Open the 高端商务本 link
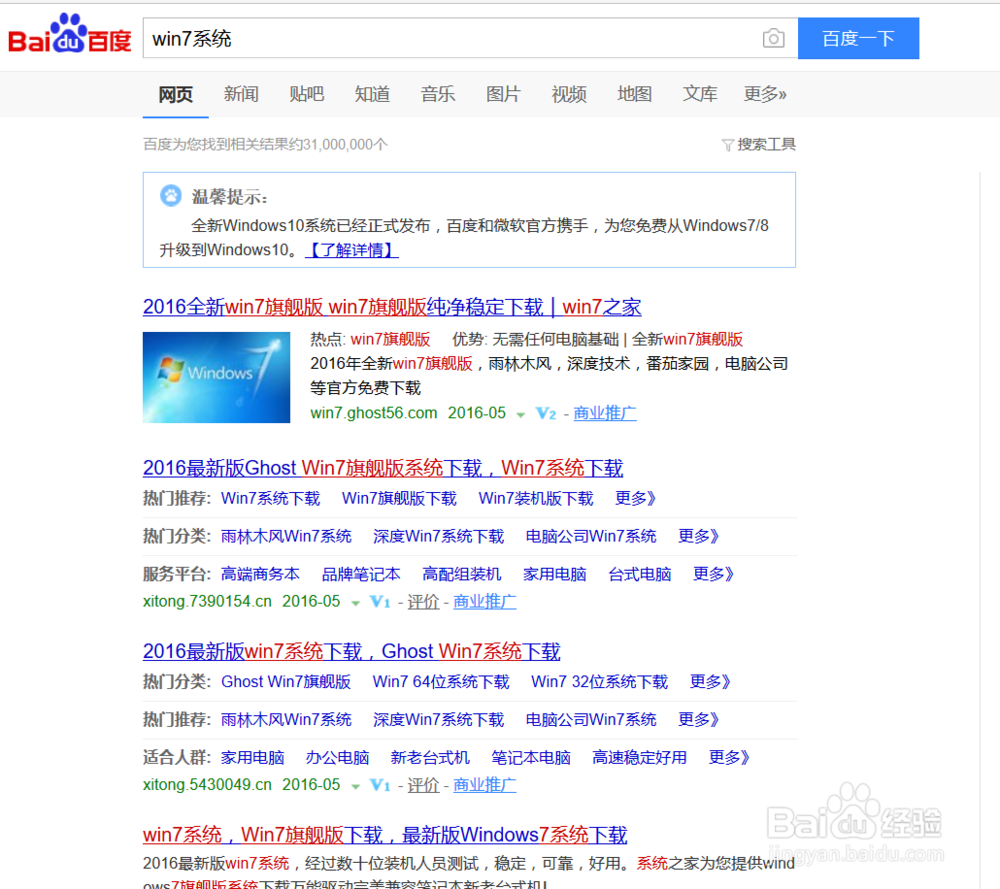Screen dimensions: 1000x889 (x=260, y=575)
